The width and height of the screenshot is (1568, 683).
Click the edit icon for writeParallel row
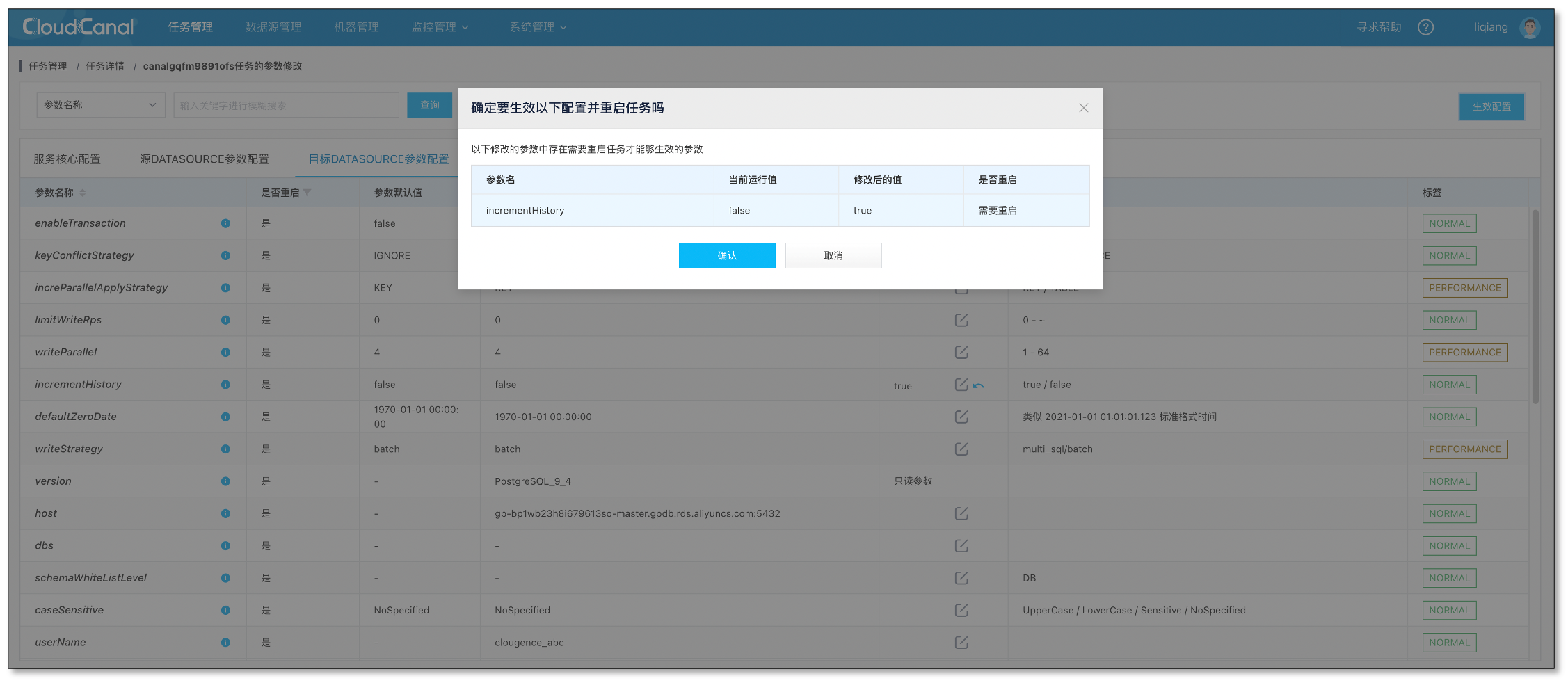point(961,352)
